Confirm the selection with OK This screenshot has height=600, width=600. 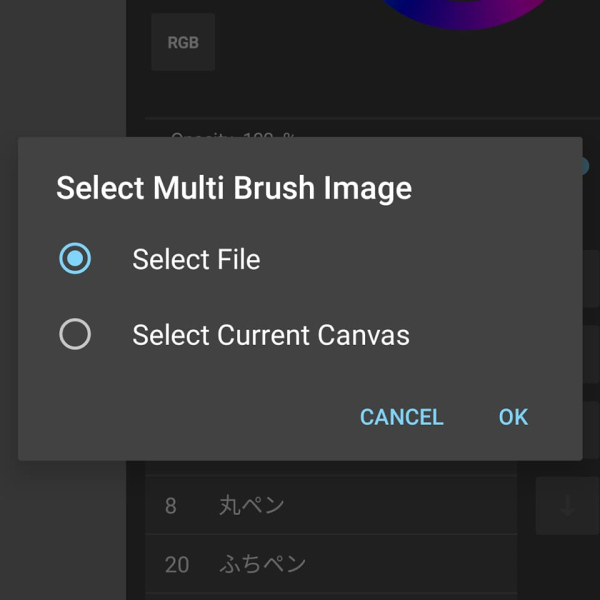click(x=513, y=417)
